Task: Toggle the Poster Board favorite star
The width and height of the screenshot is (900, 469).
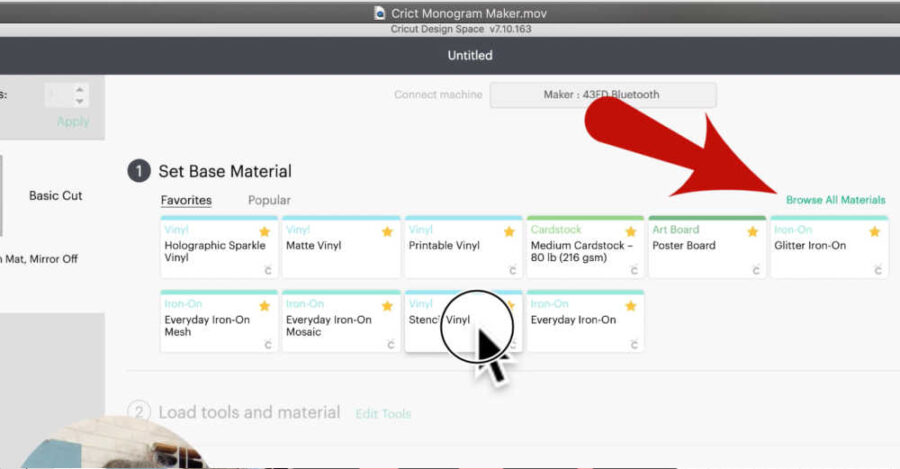Action: [x=752, y=232]
